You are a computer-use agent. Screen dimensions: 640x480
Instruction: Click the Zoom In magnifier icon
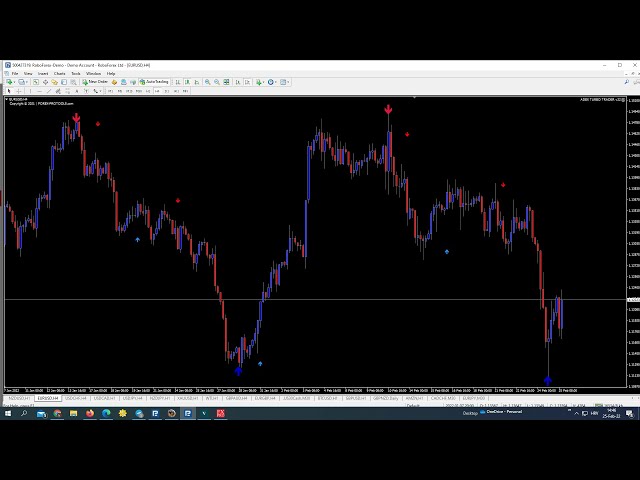pyautogui.click(x=207, y=82)
